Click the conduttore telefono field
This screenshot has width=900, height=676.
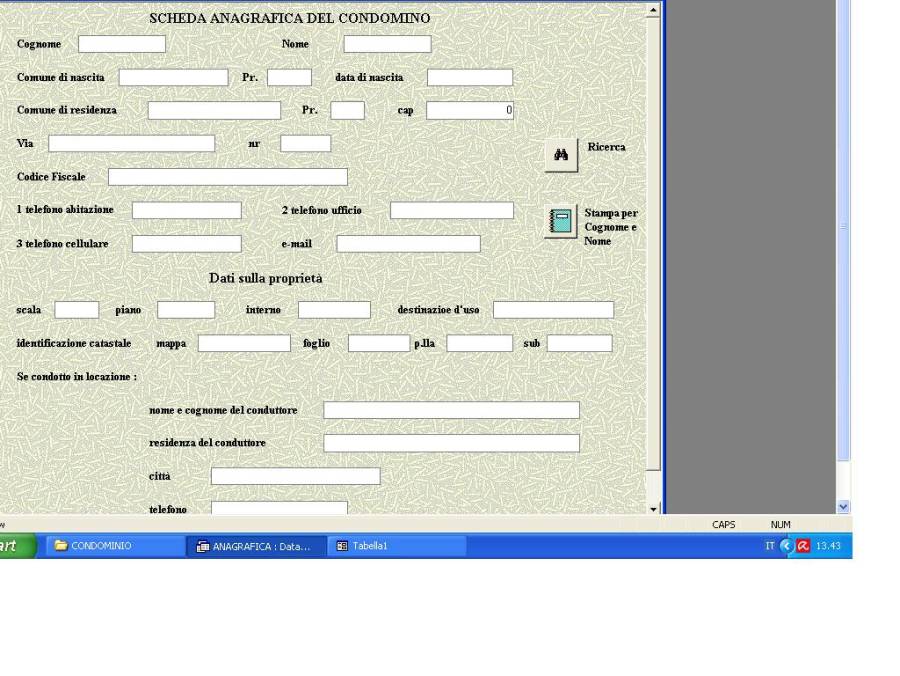pyautogui.click(x=280, y=508)
